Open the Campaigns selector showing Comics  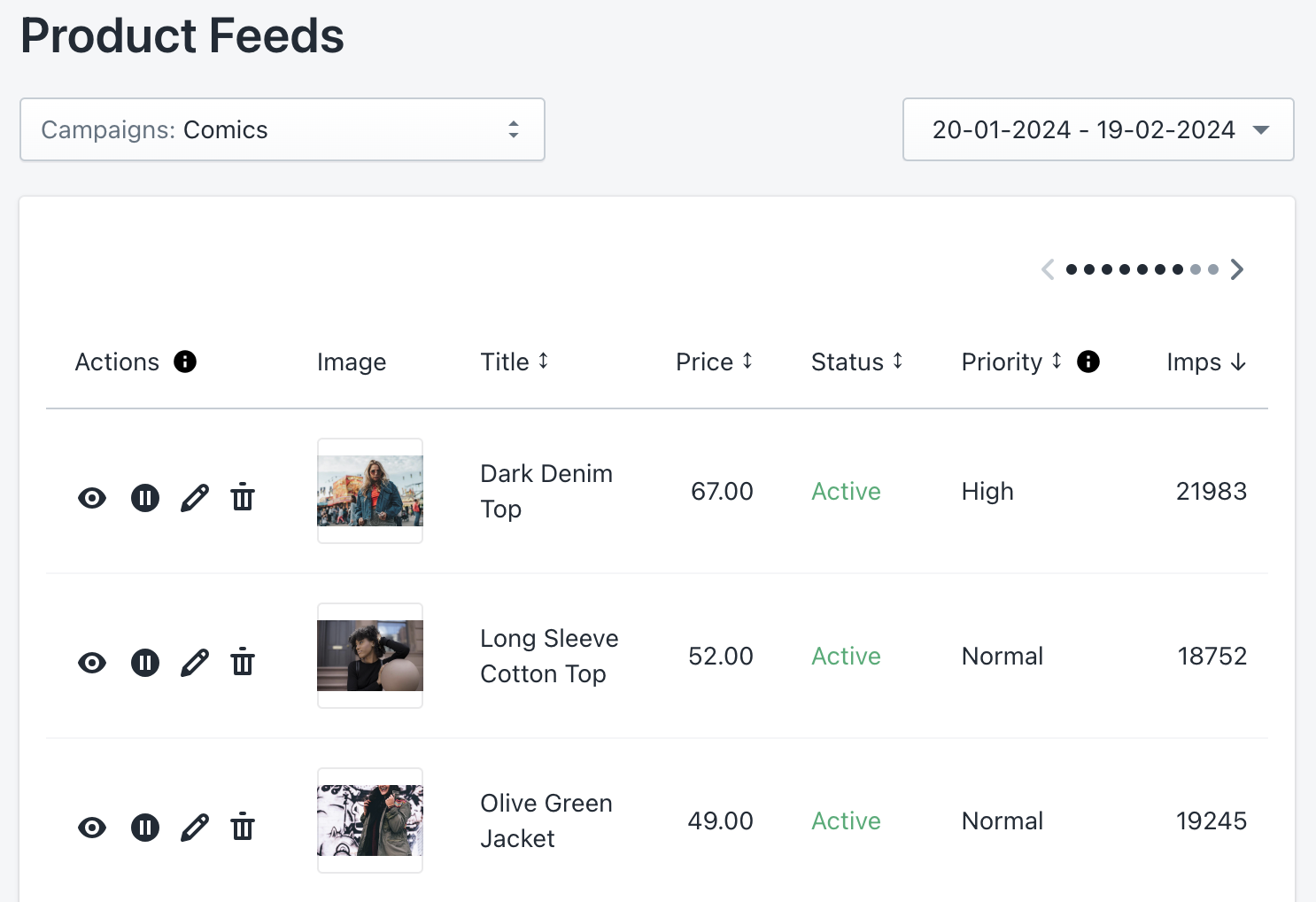tap(283, 129)
